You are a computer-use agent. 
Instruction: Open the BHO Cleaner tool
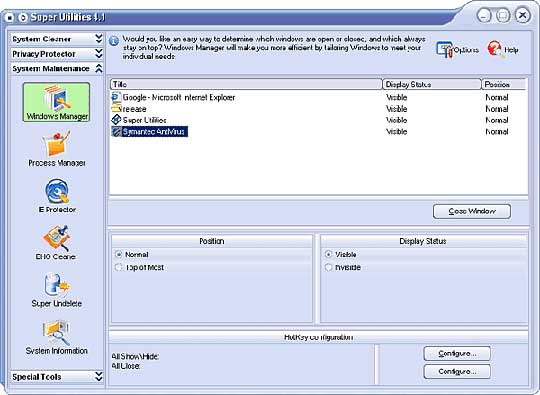(56, 243)
